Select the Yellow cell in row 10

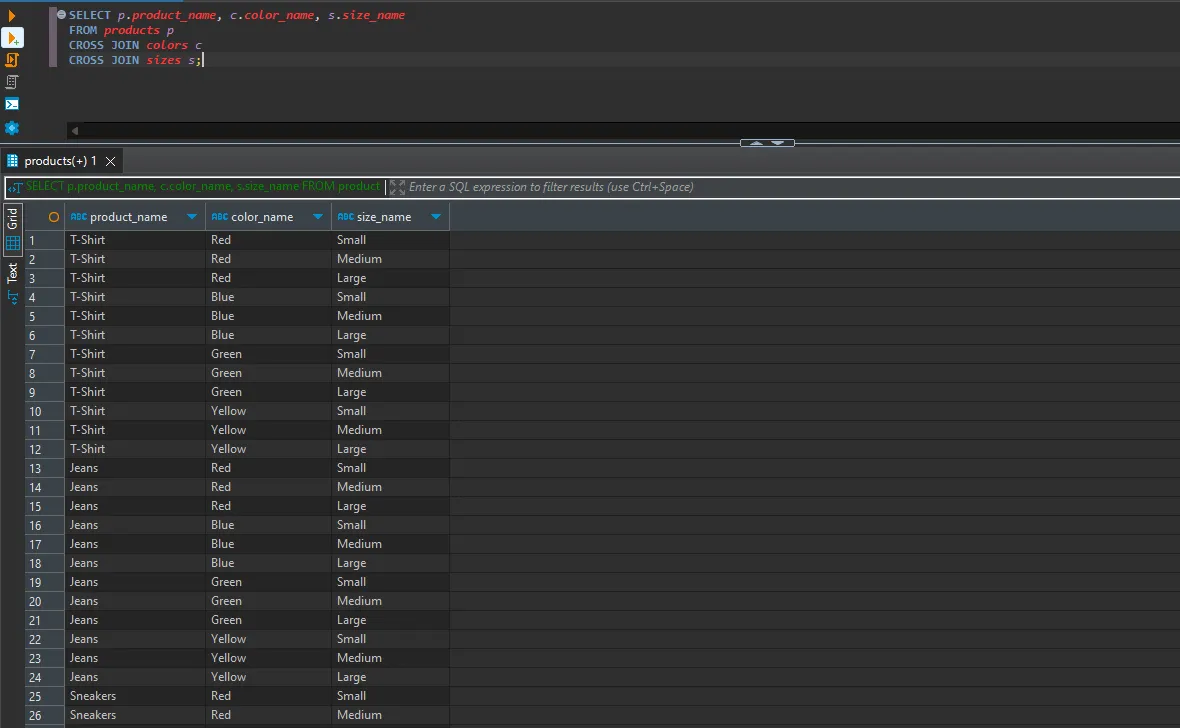268,410
